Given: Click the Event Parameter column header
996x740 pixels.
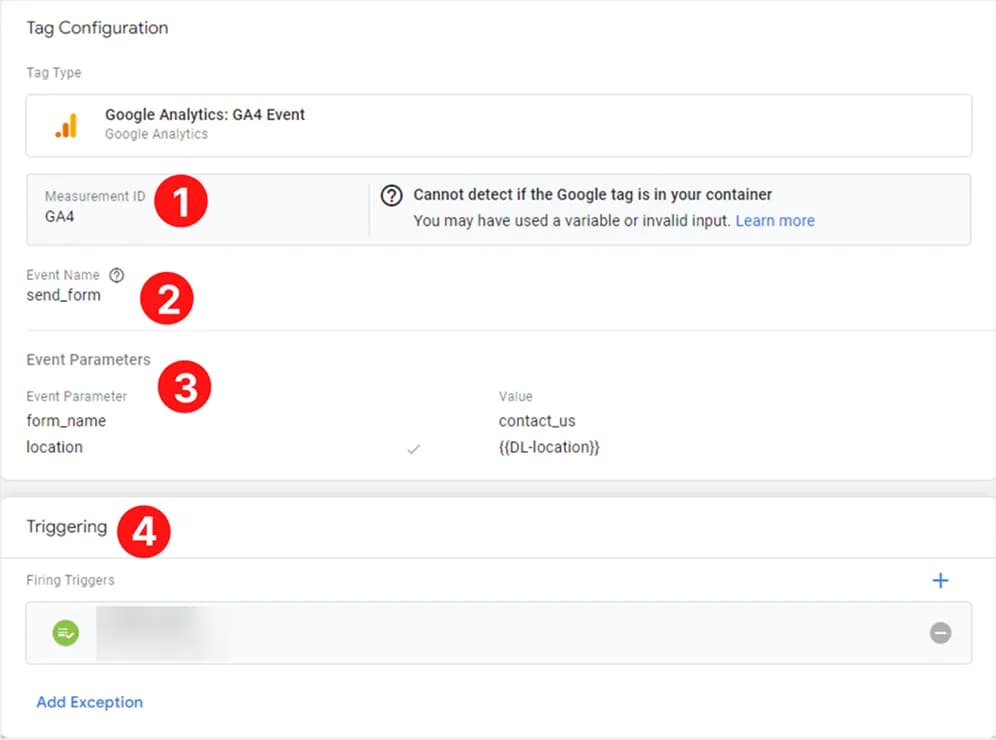Looking at the screenshot, I should 76,396.
